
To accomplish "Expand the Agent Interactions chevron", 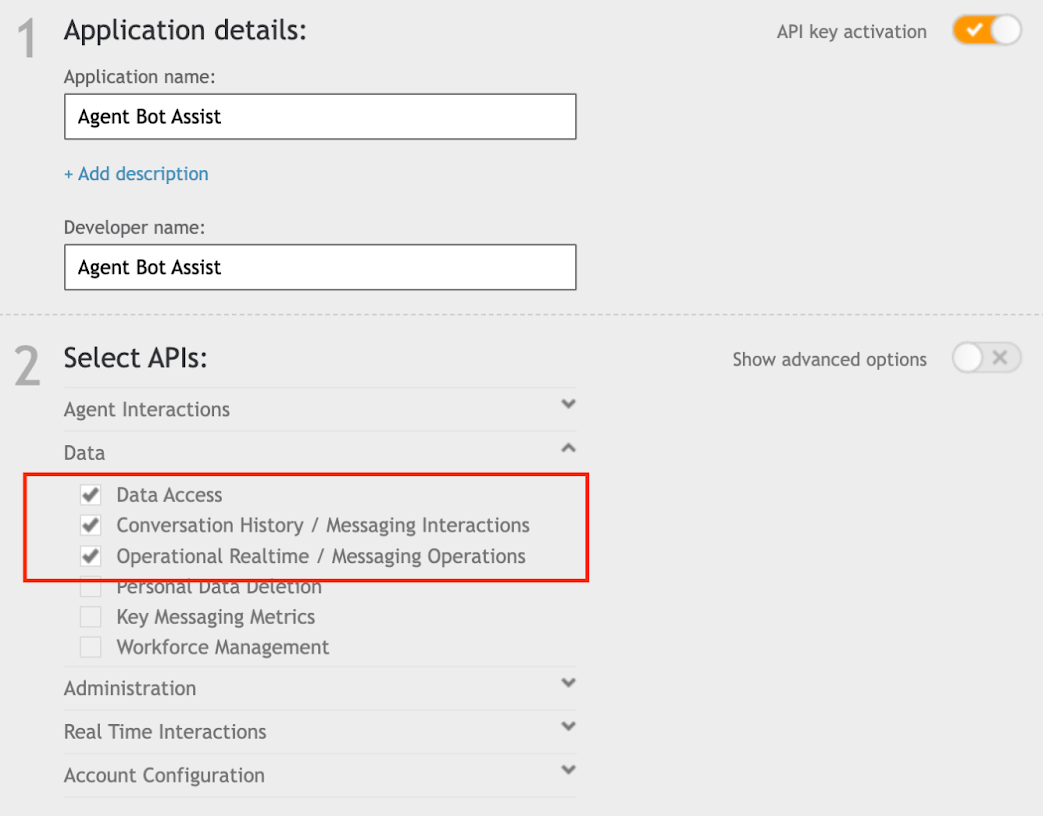I will click(568, 404).
